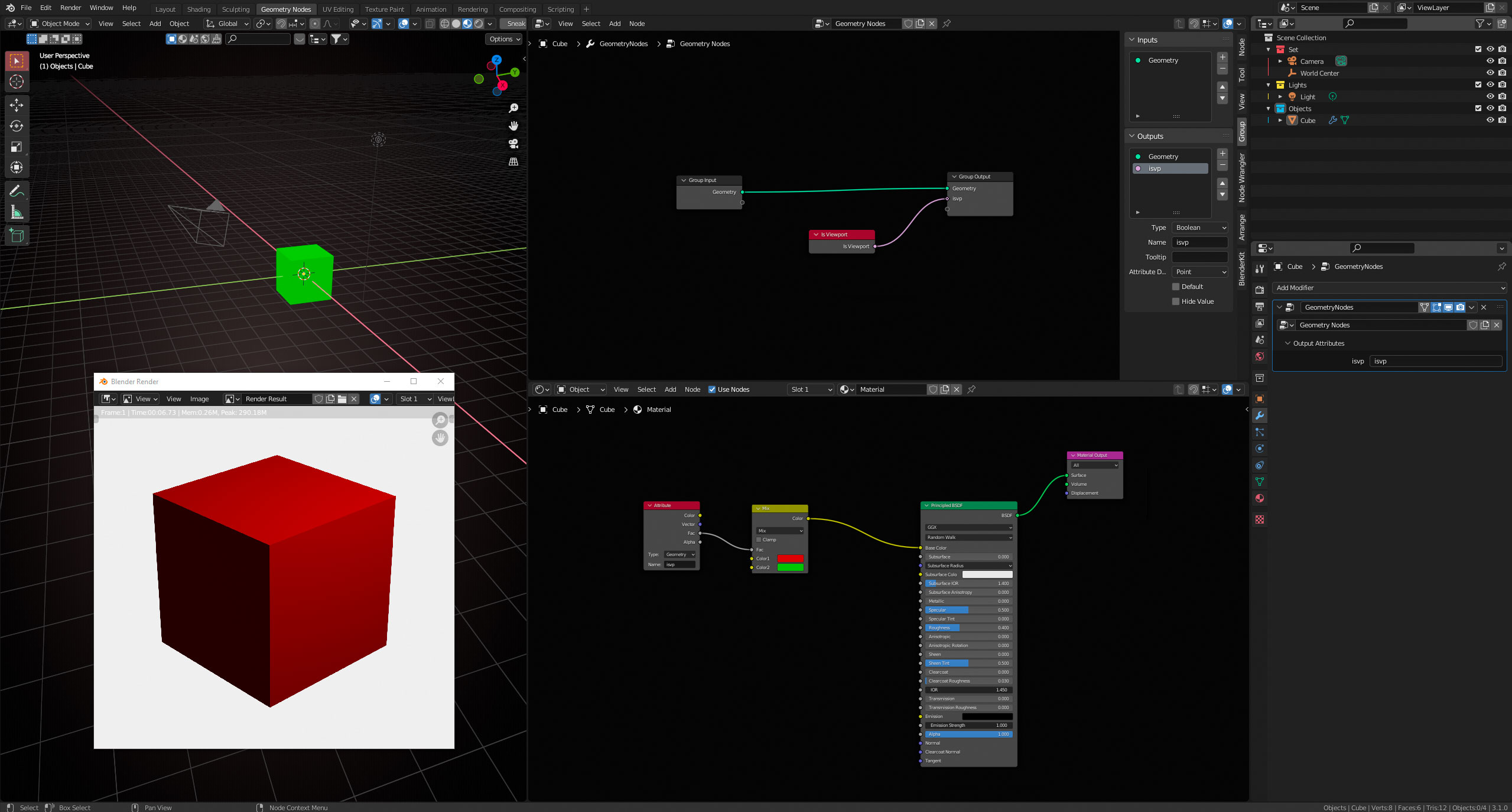Select the Annotate pencil tool
The height and width of the screenshot is (812, 1512).
point(17,191)
